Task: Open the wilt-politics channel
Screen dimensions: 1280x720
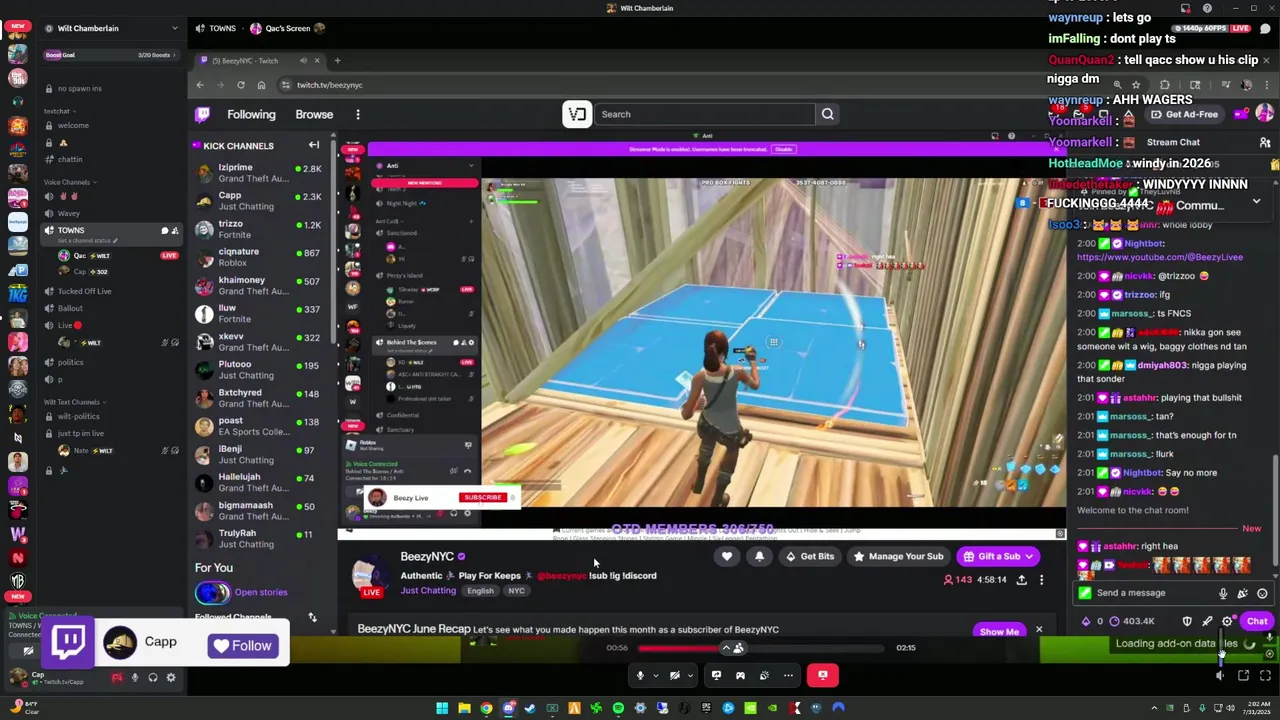Action: 110,416
